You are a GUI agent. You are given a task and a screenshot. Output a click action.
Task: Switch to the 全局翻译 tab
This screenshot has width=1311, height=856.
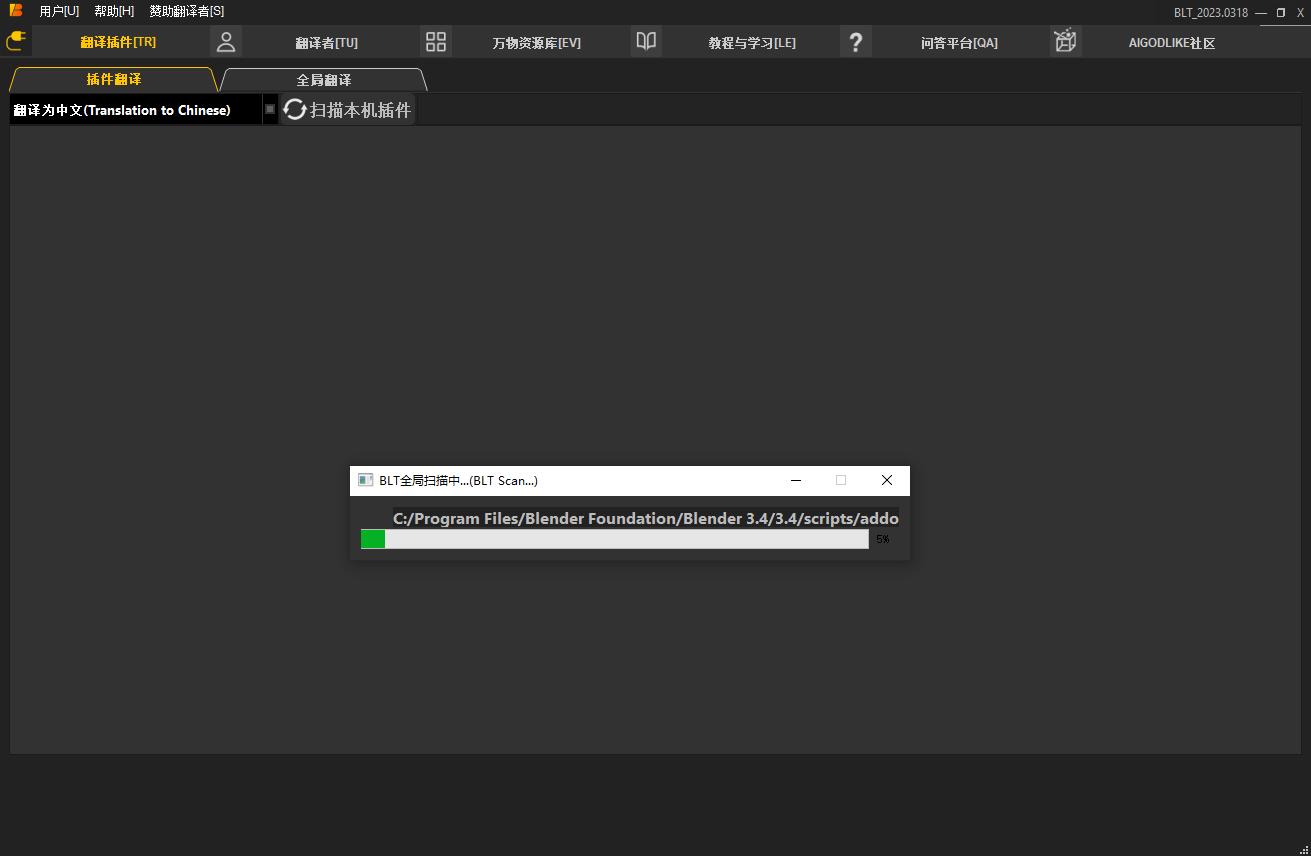click(324, 80)
